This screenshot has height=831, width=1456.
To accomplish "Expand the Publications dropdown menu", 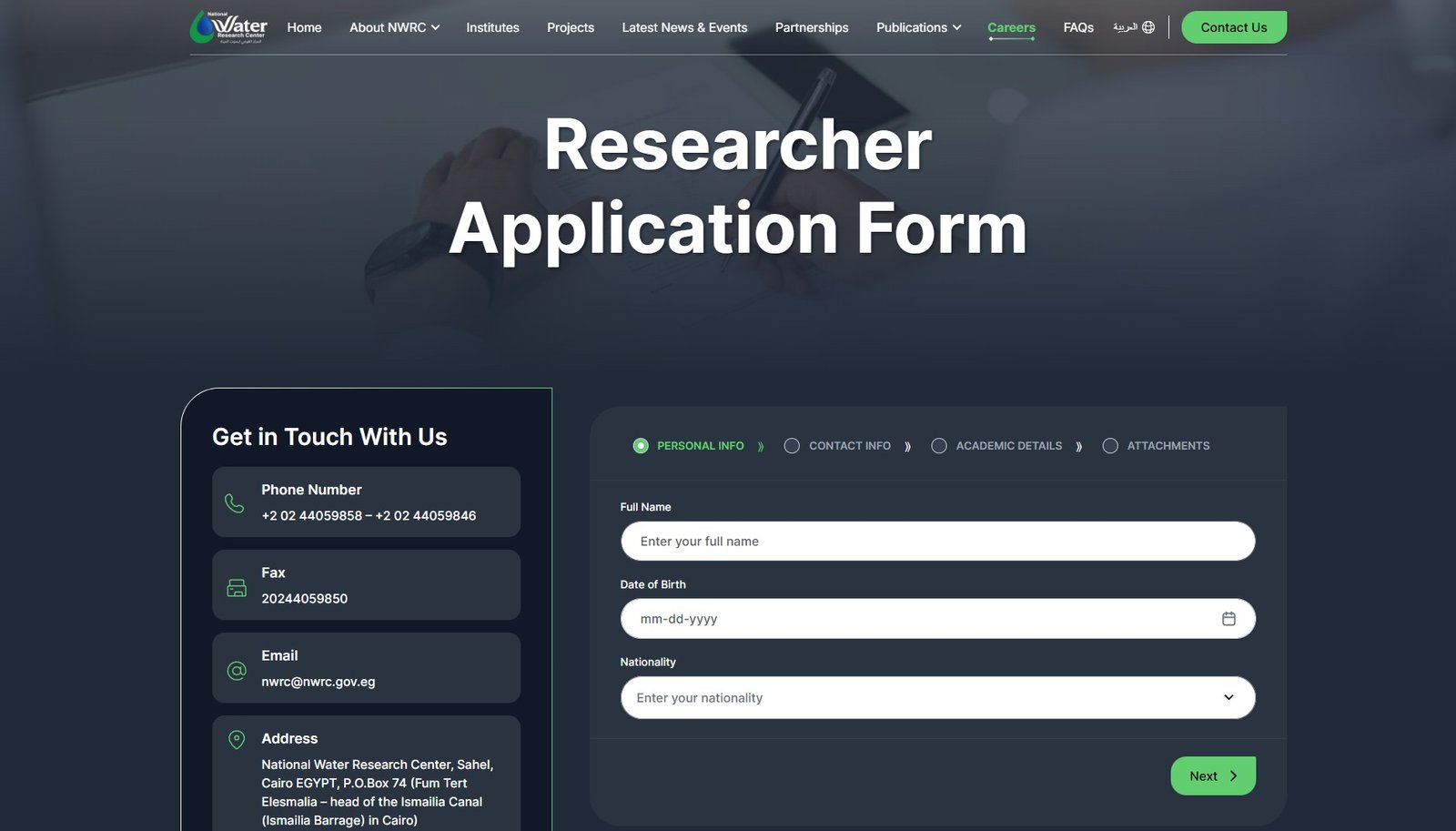I will (x=918, y=27).
